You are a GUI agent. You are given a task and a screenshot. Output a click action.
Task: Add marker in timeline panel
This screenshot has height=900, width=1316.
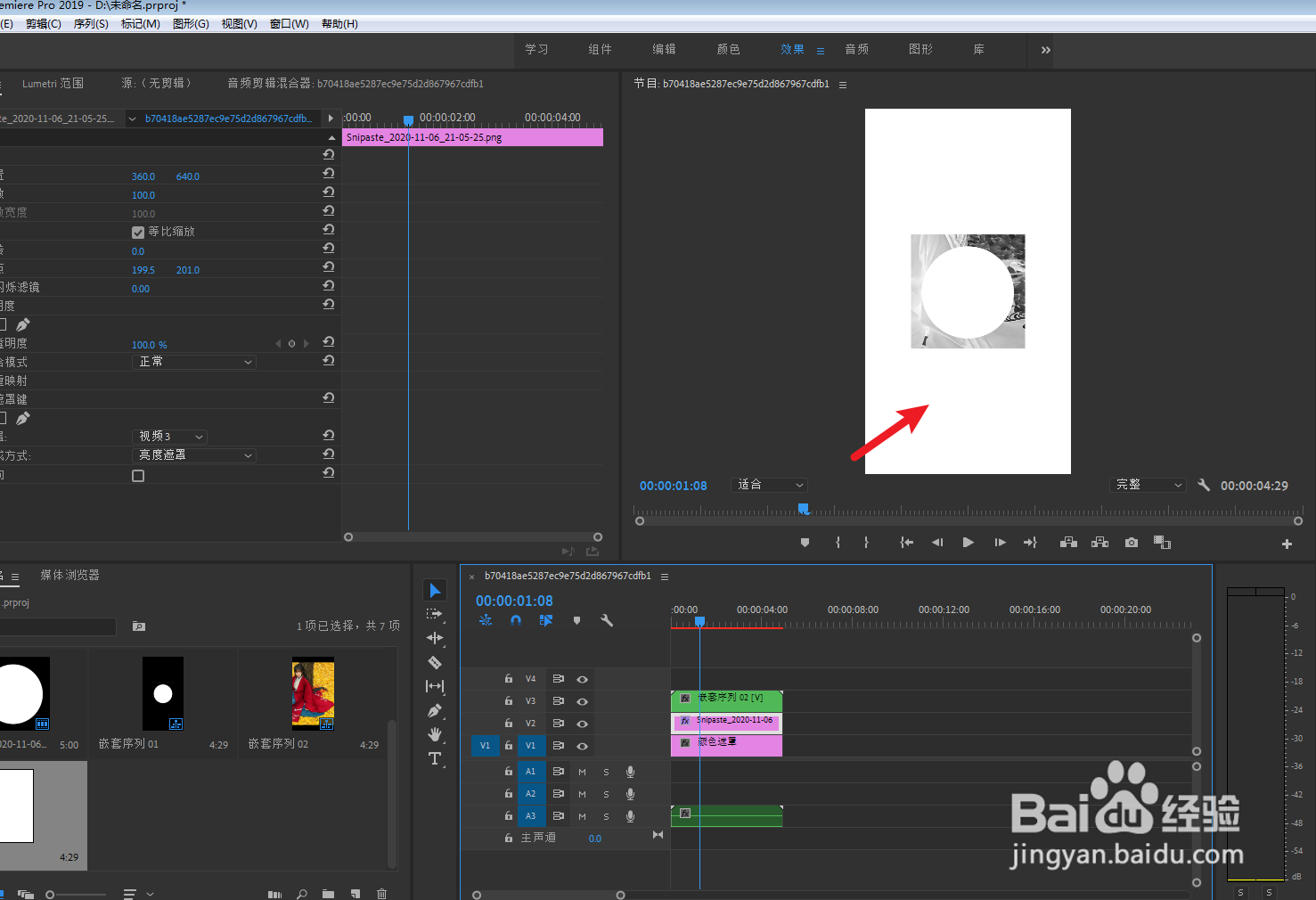pos(576,620)
